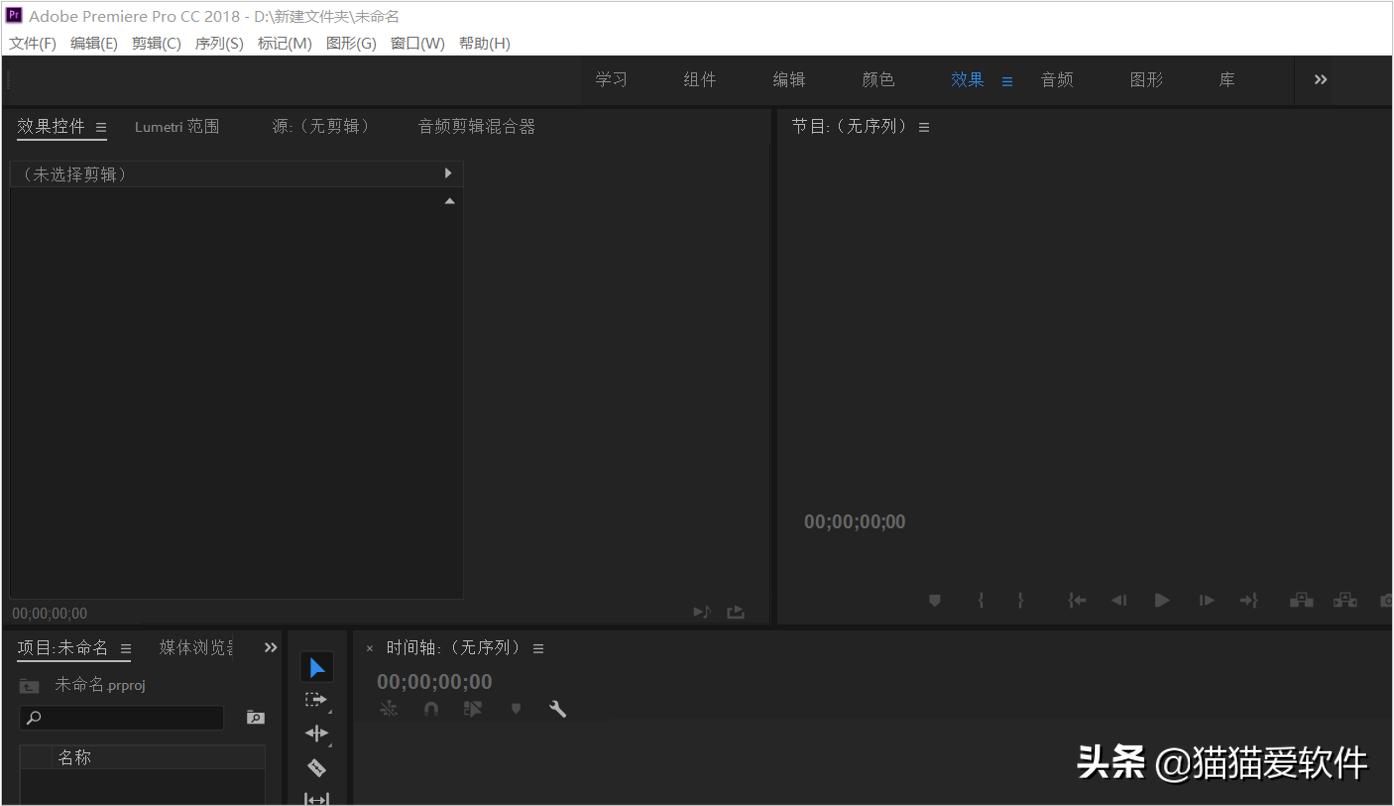Enable snapping with the magnet icon
The image size is (1394, 806).
[430, 708]
